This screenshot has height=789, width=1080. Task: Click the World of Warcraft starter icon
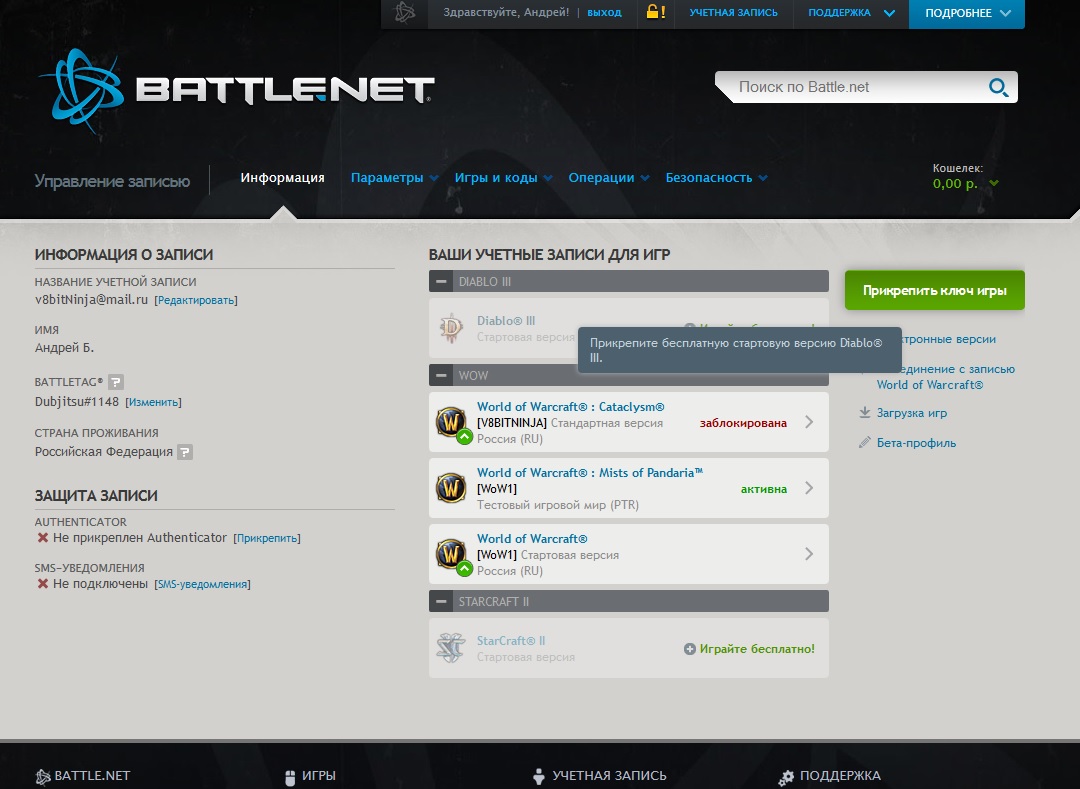point(452,554)
